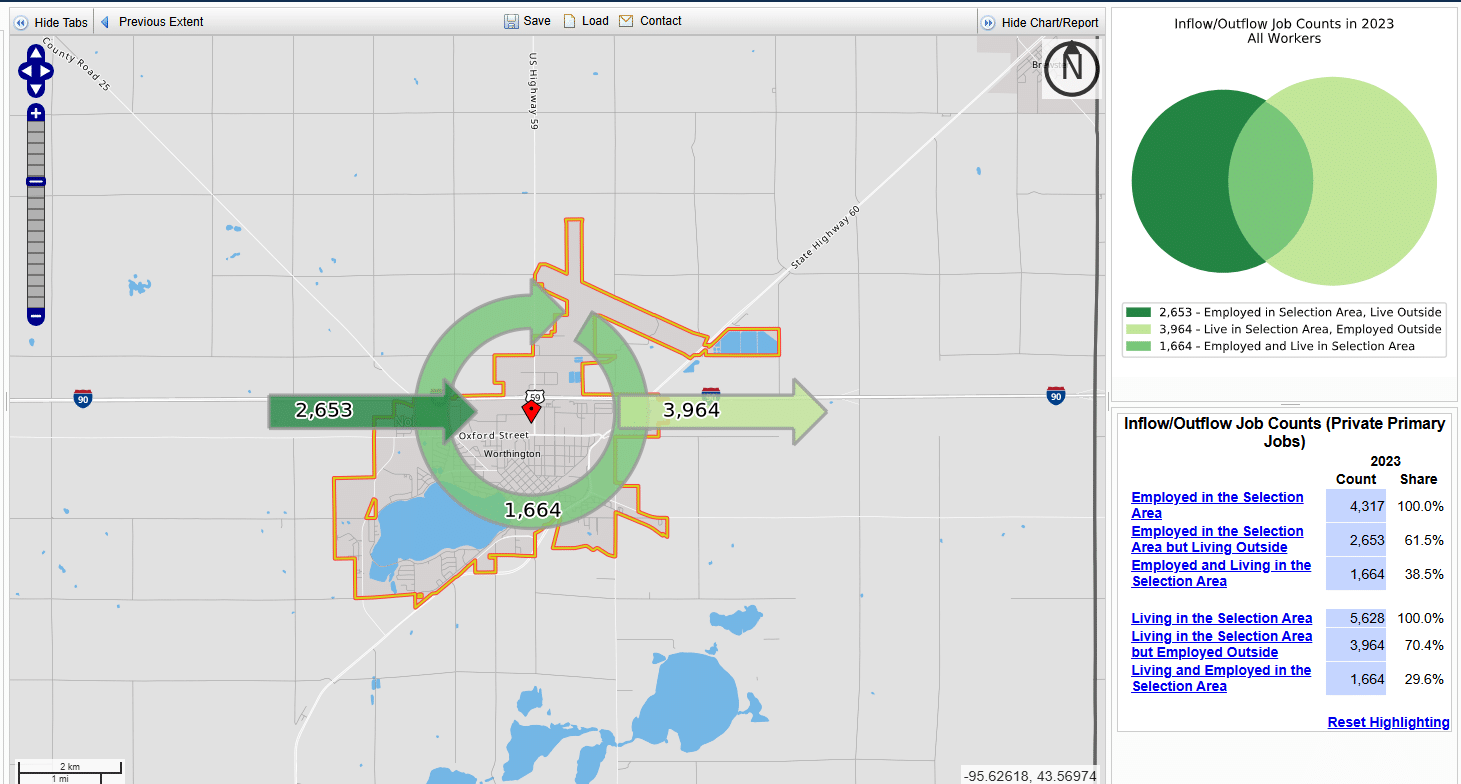1461x784 pixels.
Task: Click the 4,317 count cell
Action: click(x=1356, y=506)
